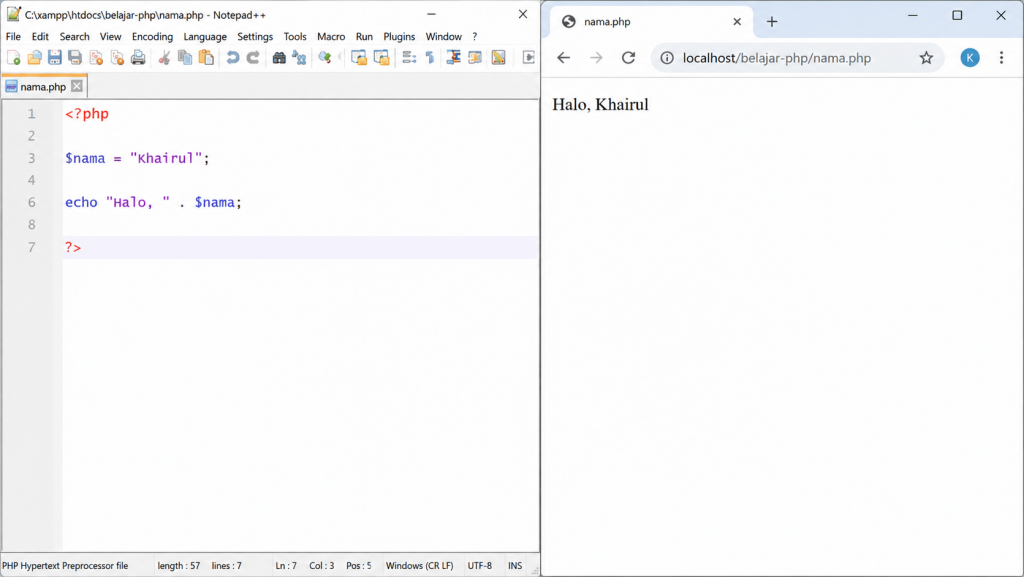The height and width of the screenshot is (577, 1024).
Task: Bookmark this page with the star icon
Action: tap(926, 58)
